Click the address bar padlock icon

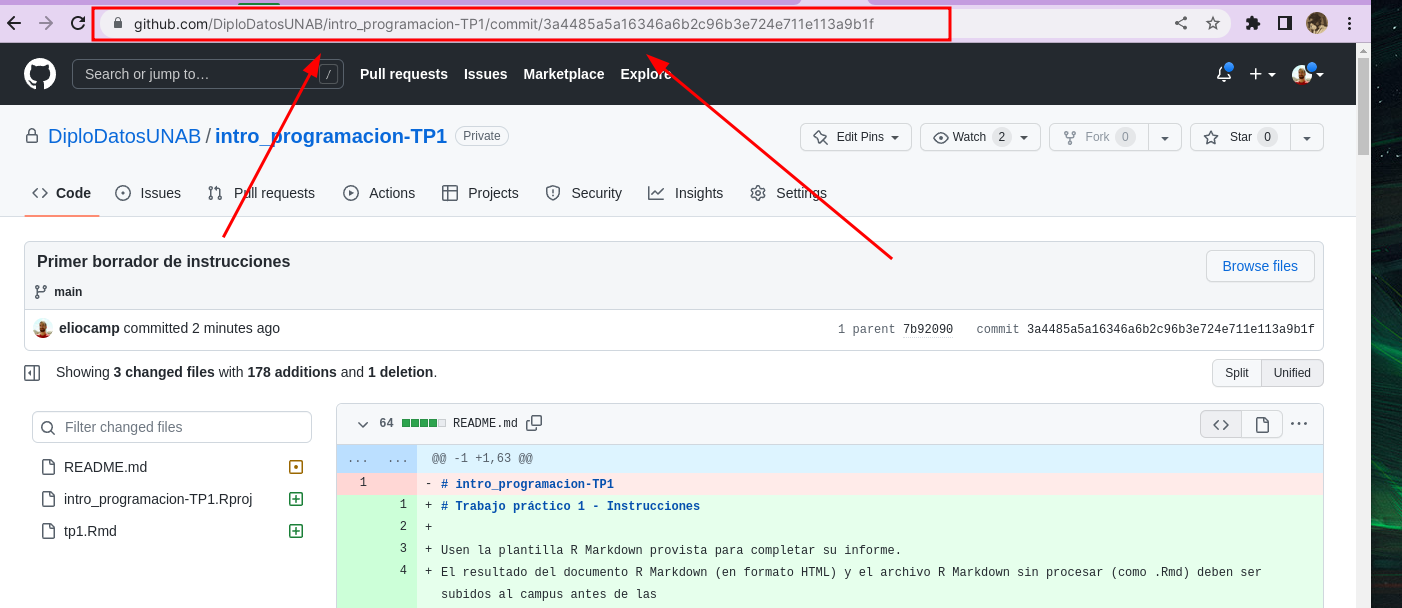[118, 23]
